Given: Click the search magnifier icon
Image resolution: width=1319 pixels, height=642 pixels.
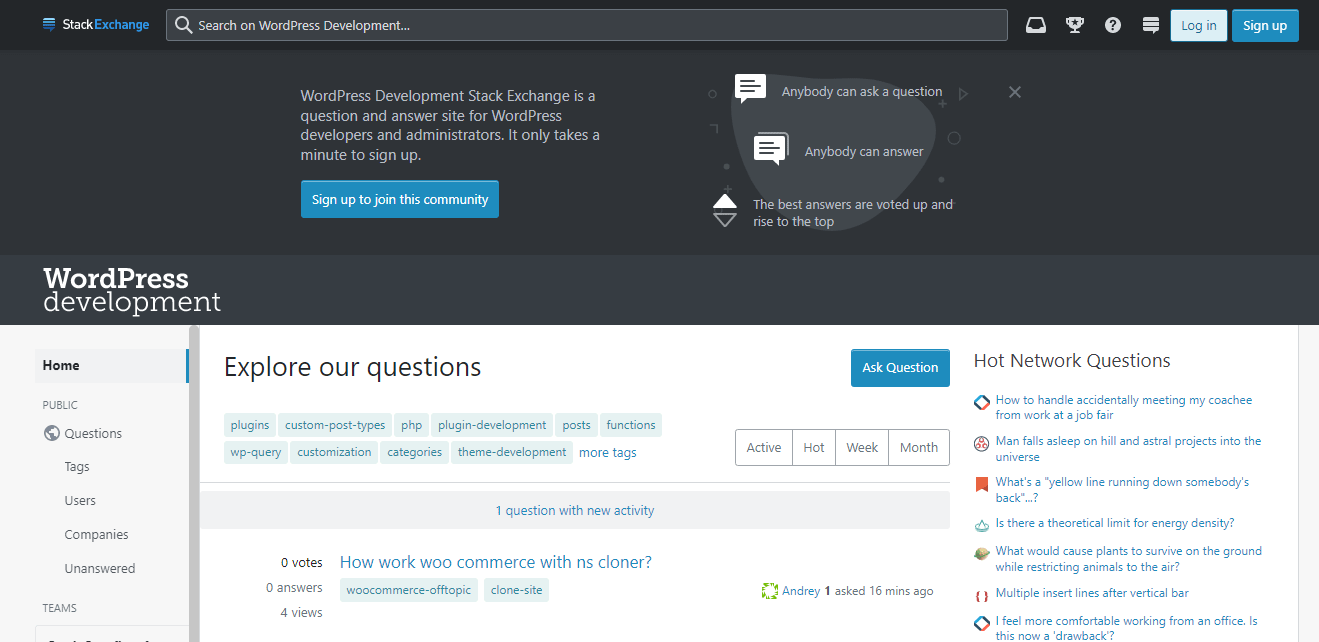Looking at the screenshot, I should [x=183, y=24].
